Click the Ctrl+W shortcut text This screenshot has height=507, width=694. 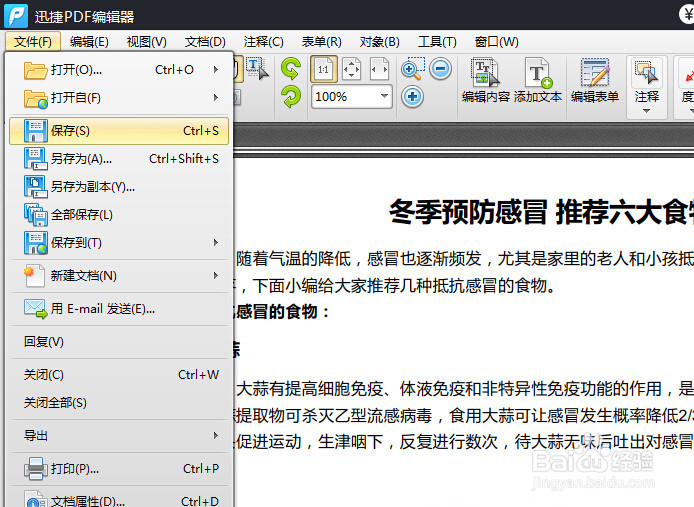click(x=198, y=375)
